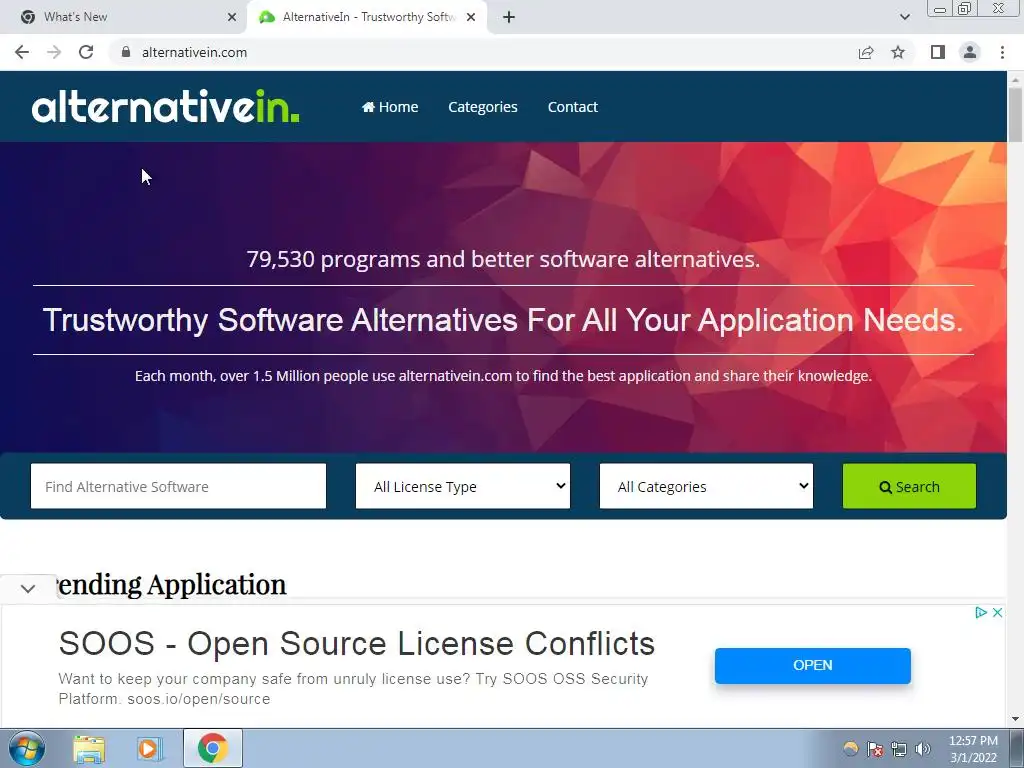Click the page vertical scrollbar thumb
The width and height of the screenshot is (1024, 768).
pyautogui.click(x=1015, y=114)
